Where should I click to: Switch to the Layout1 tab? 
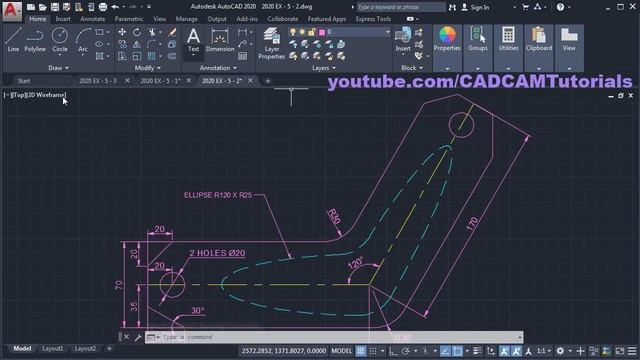(53, 349)
